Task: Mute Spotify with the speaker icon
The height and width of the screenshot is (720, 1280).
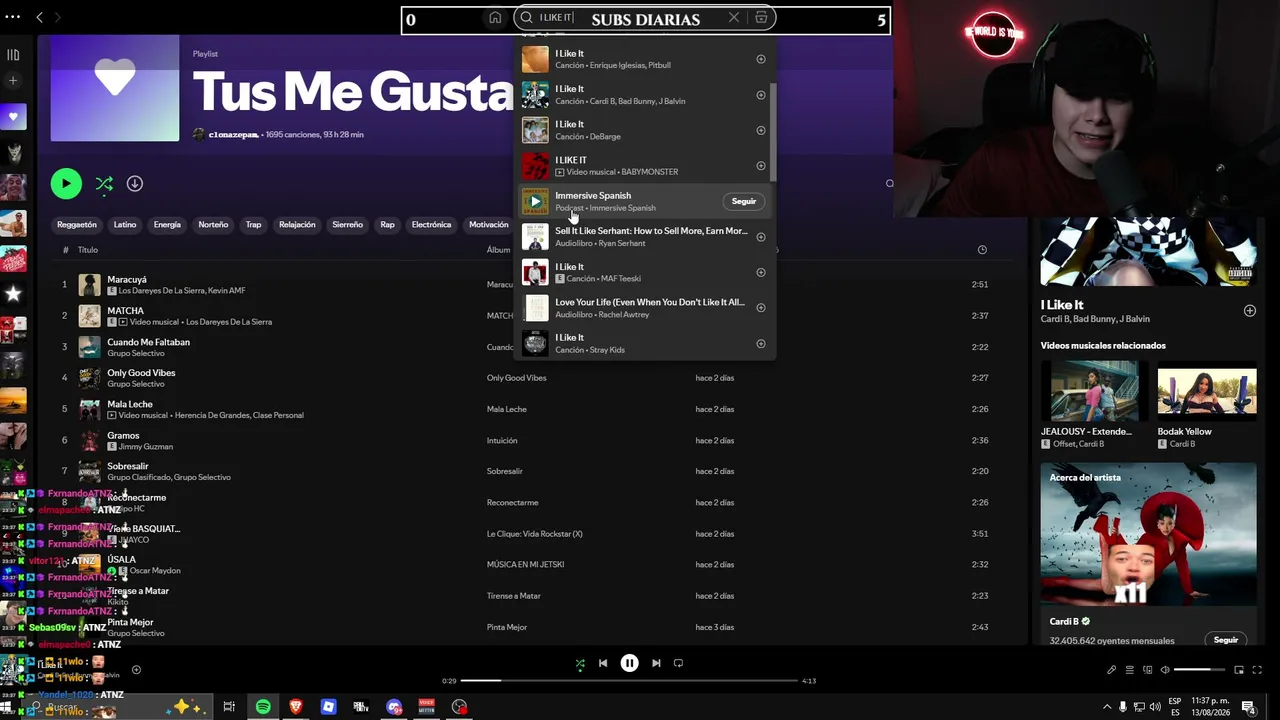Action: [1165, 670]
